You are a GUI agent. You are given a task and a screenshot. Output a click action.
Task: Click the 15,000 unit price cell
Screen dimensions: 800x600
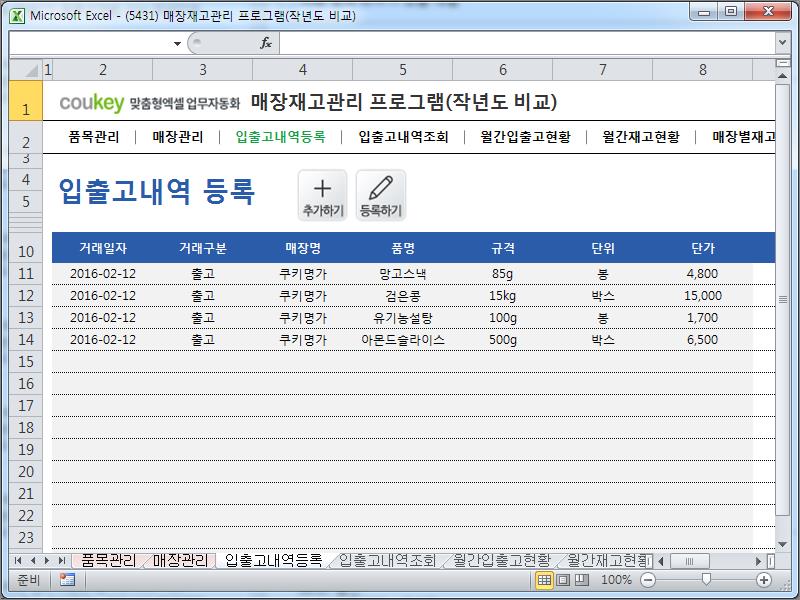coord(703,296)
